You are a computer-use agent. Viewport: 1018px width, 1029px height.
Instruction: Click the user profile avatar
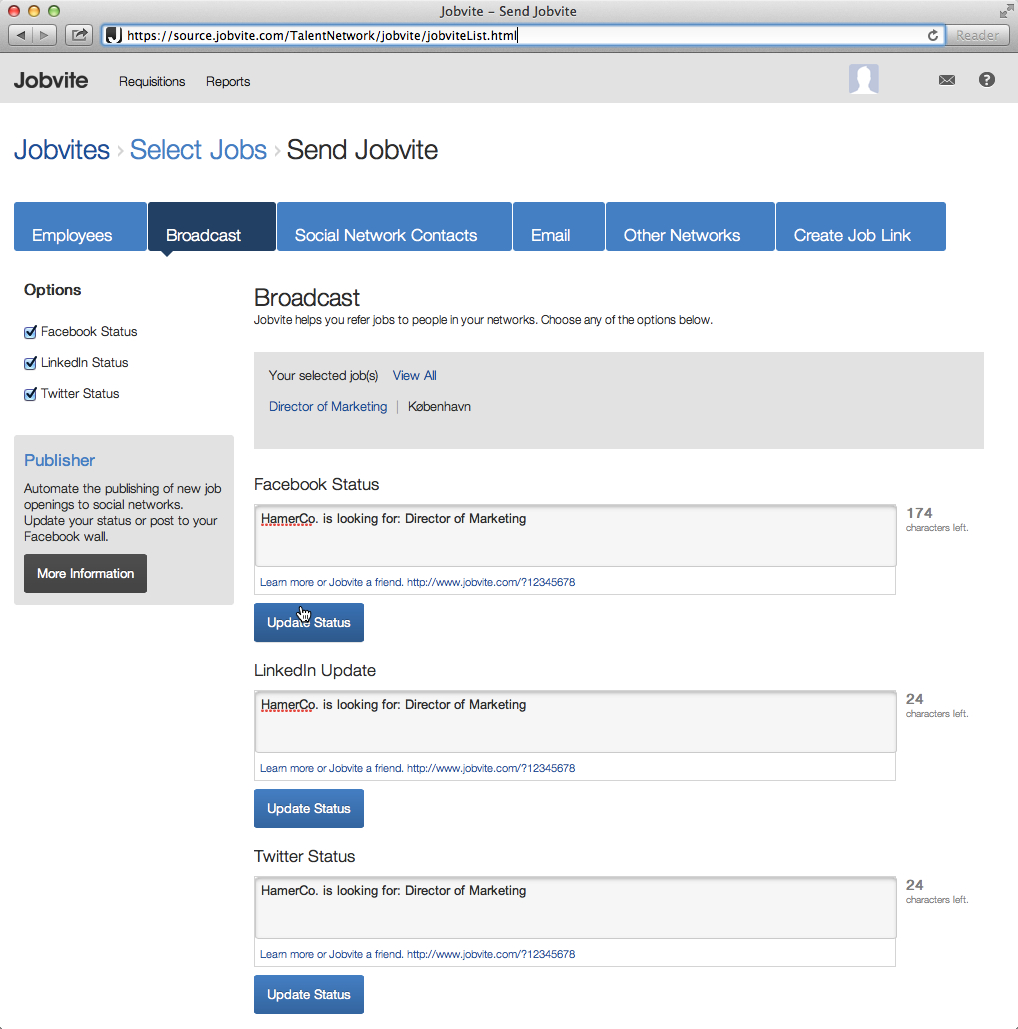point(863,80)
